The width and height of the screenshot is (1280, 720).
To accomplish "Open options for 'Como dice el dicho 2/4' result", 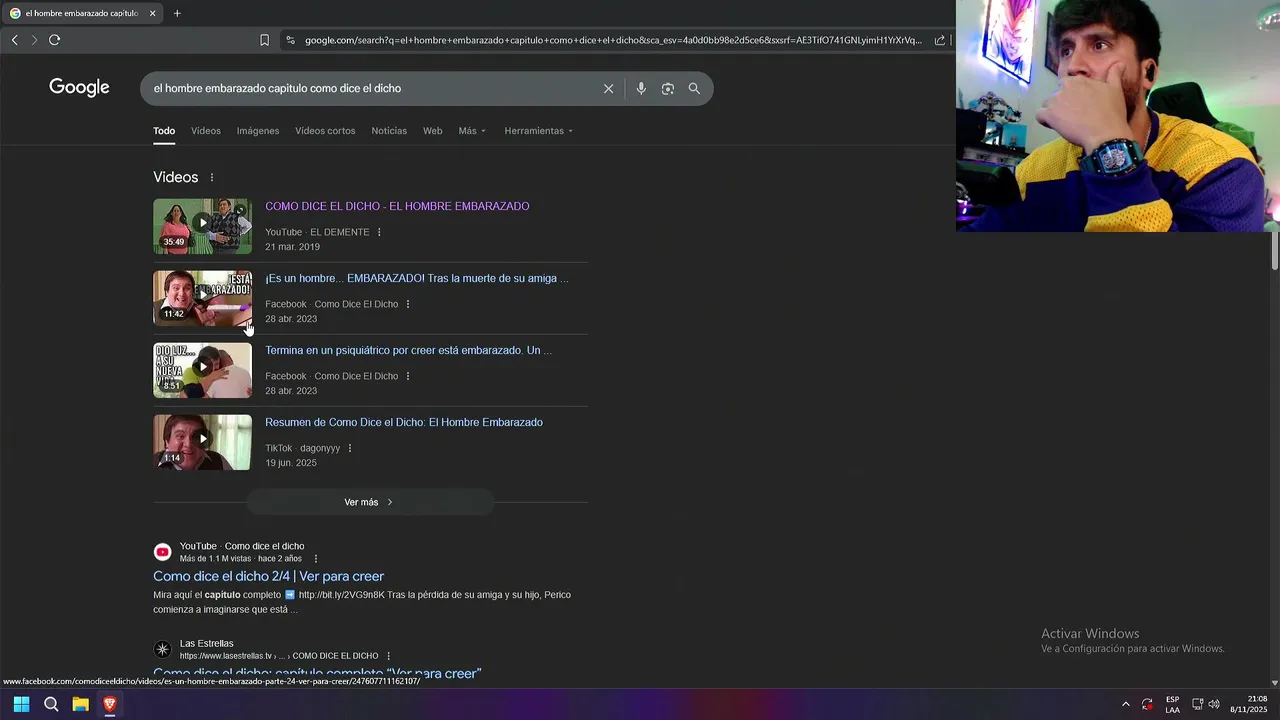I will [x=316, y=559].
